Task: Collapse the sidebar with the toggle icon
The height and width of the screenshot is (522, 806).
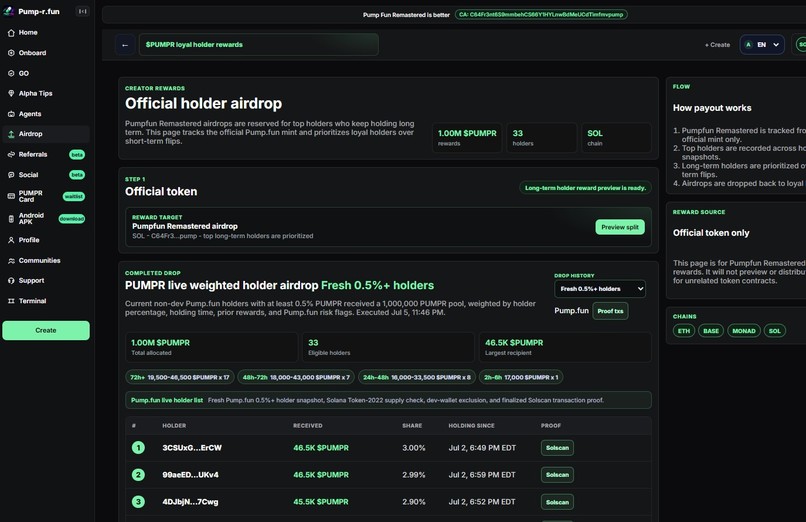Action: (82, 11)
